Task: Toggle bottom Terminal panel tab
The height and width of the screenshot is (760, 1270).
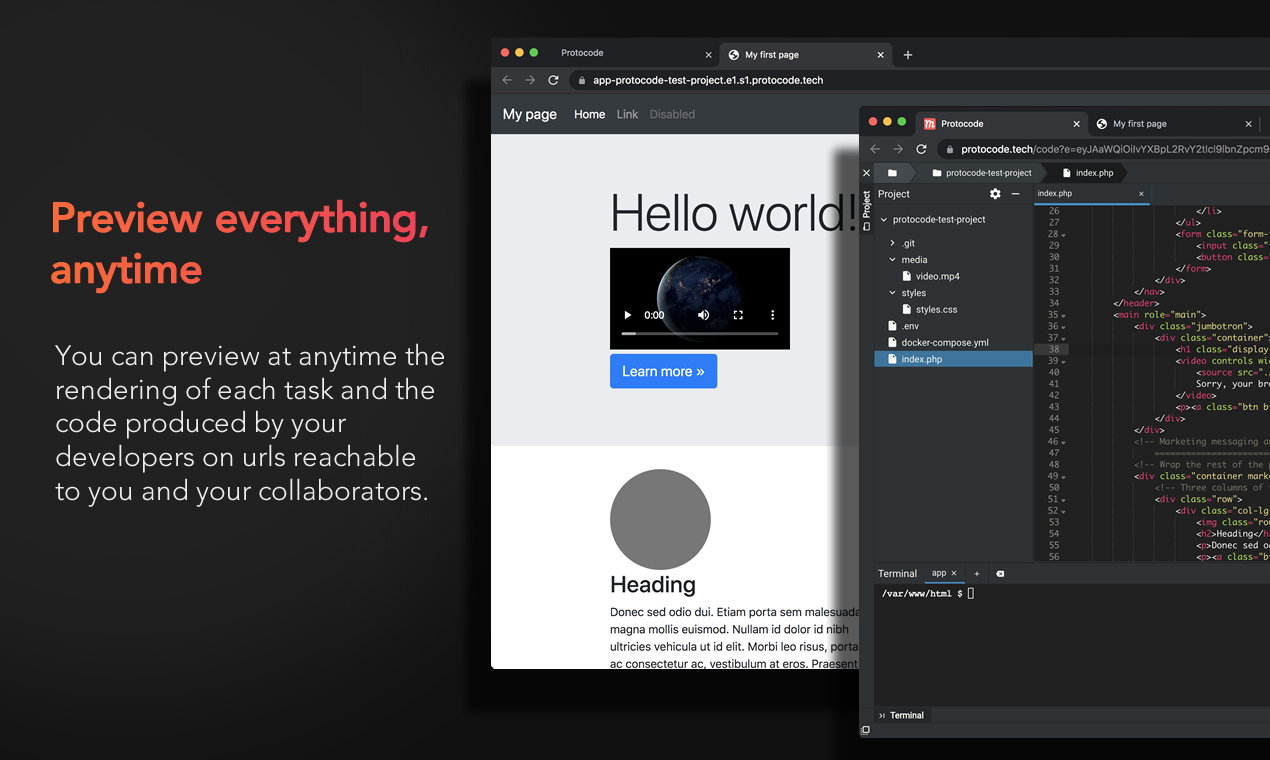Action: [901, 715]
